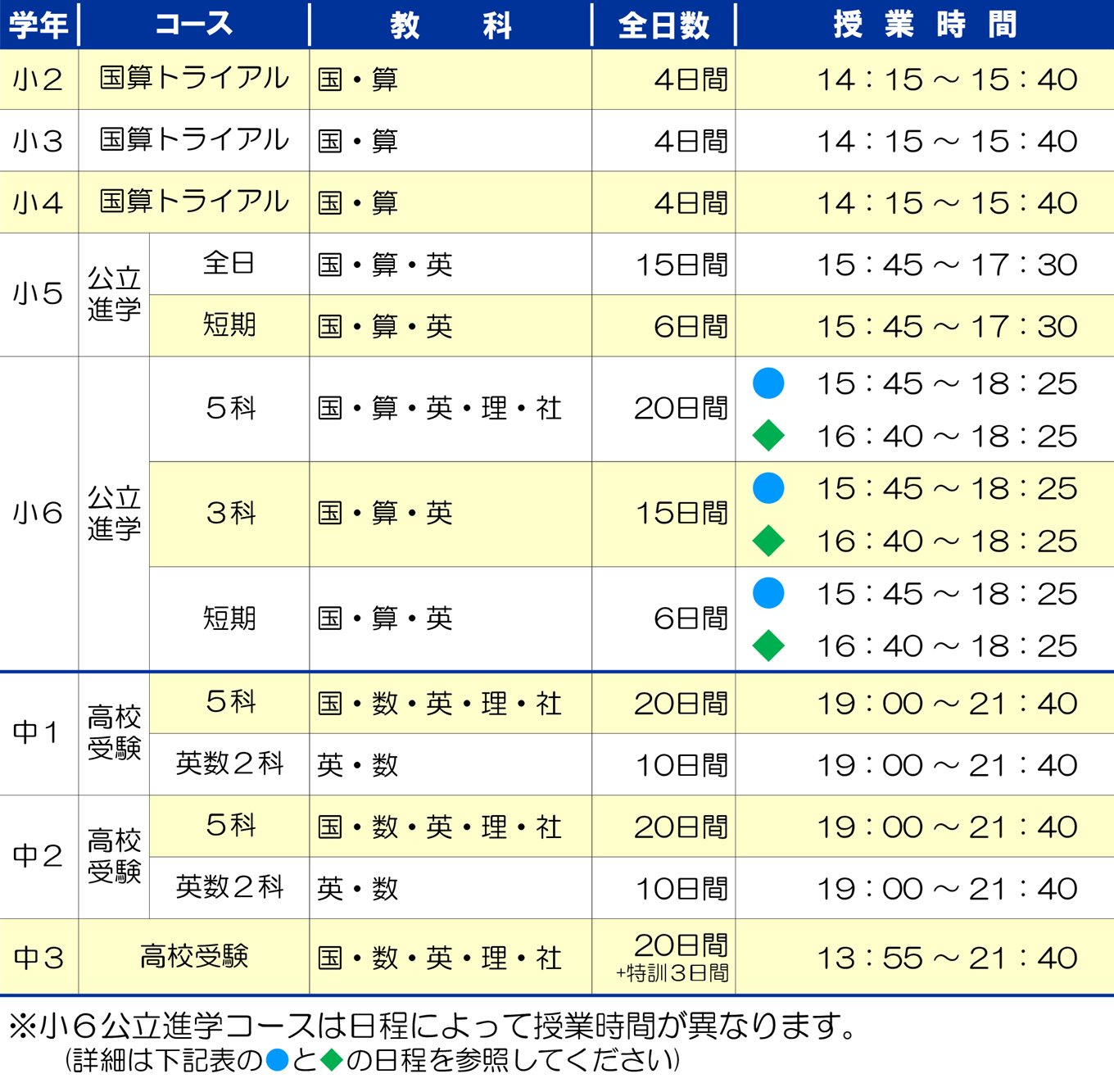1114x1092 pixels.
Task: Click 公立進学 next to 小6
Action: [x=114, y=514]
